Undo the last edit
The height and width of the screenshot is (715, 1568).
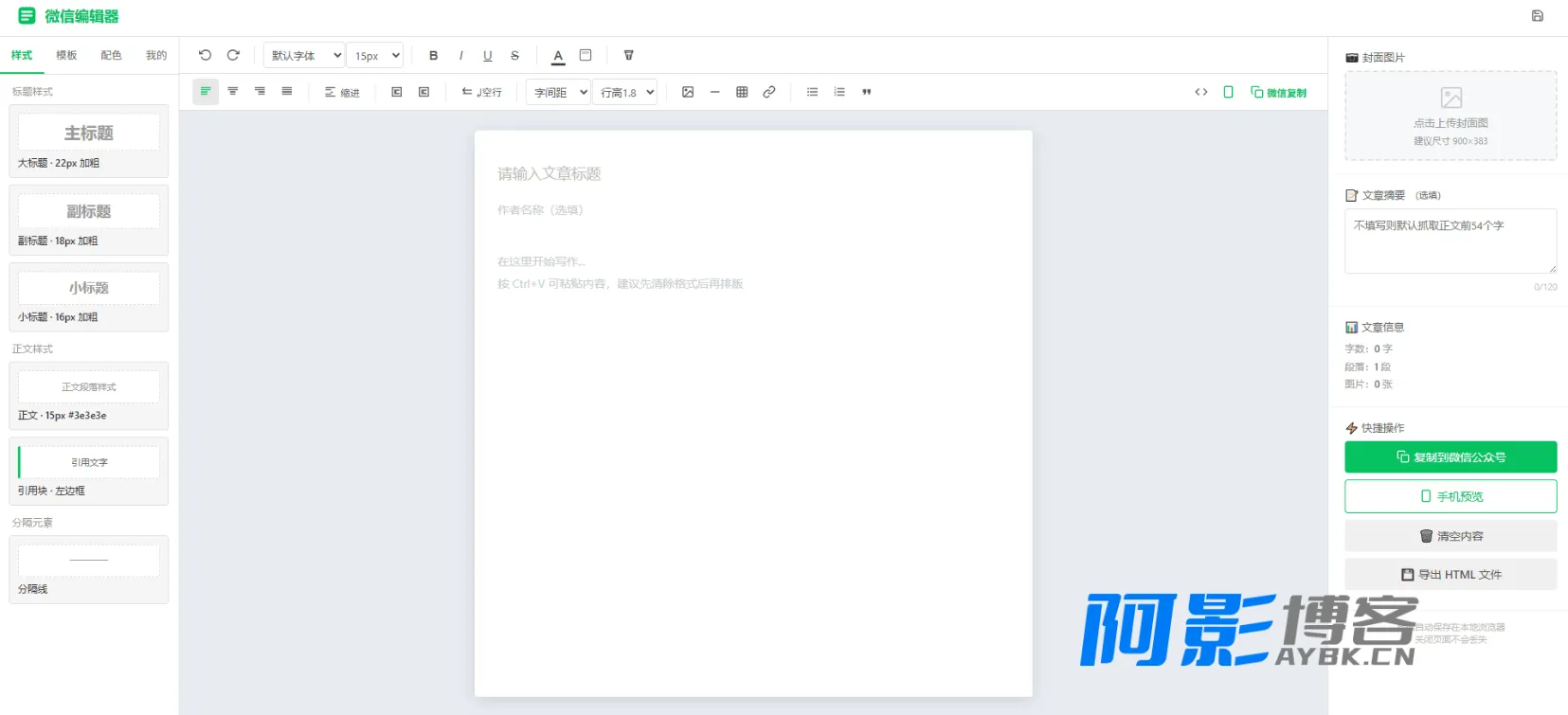(x=205, y=56)
